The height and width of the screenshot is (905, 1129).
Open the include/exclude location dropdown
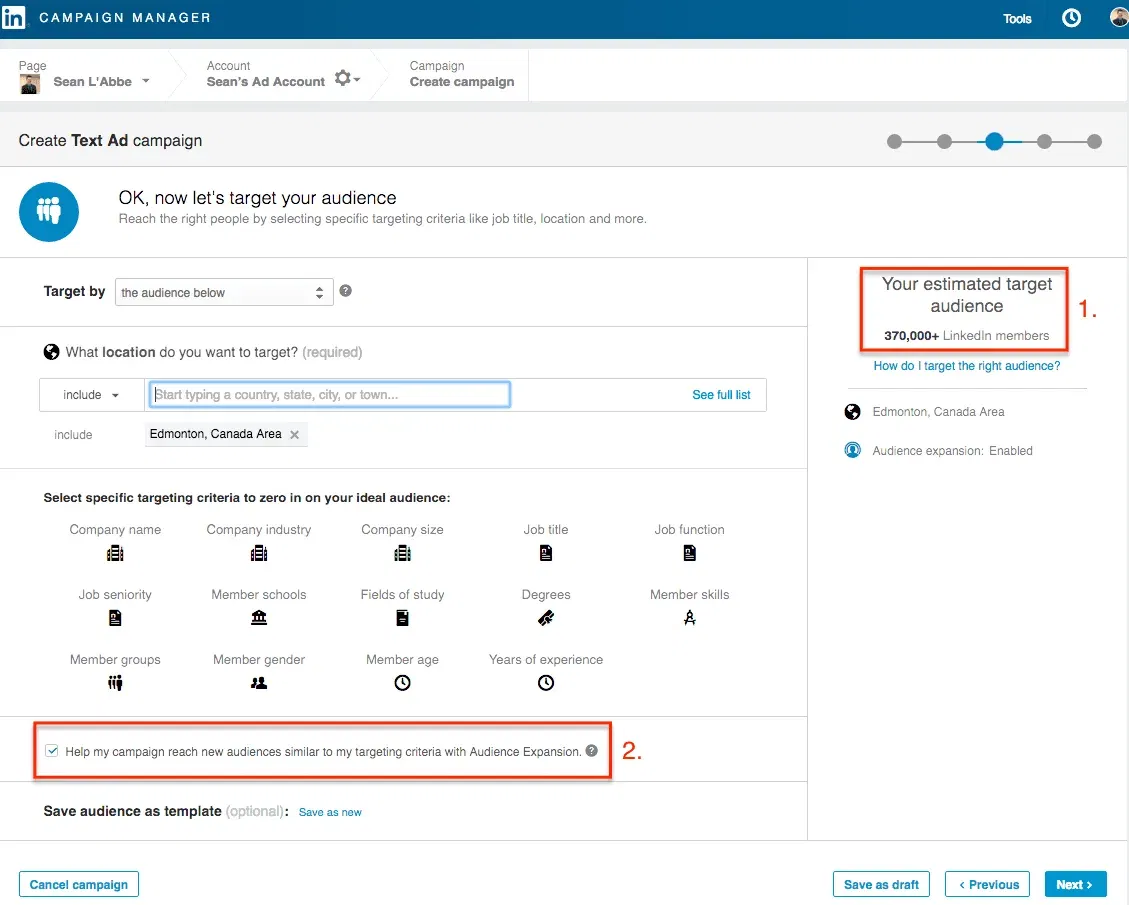coord(90,394)
